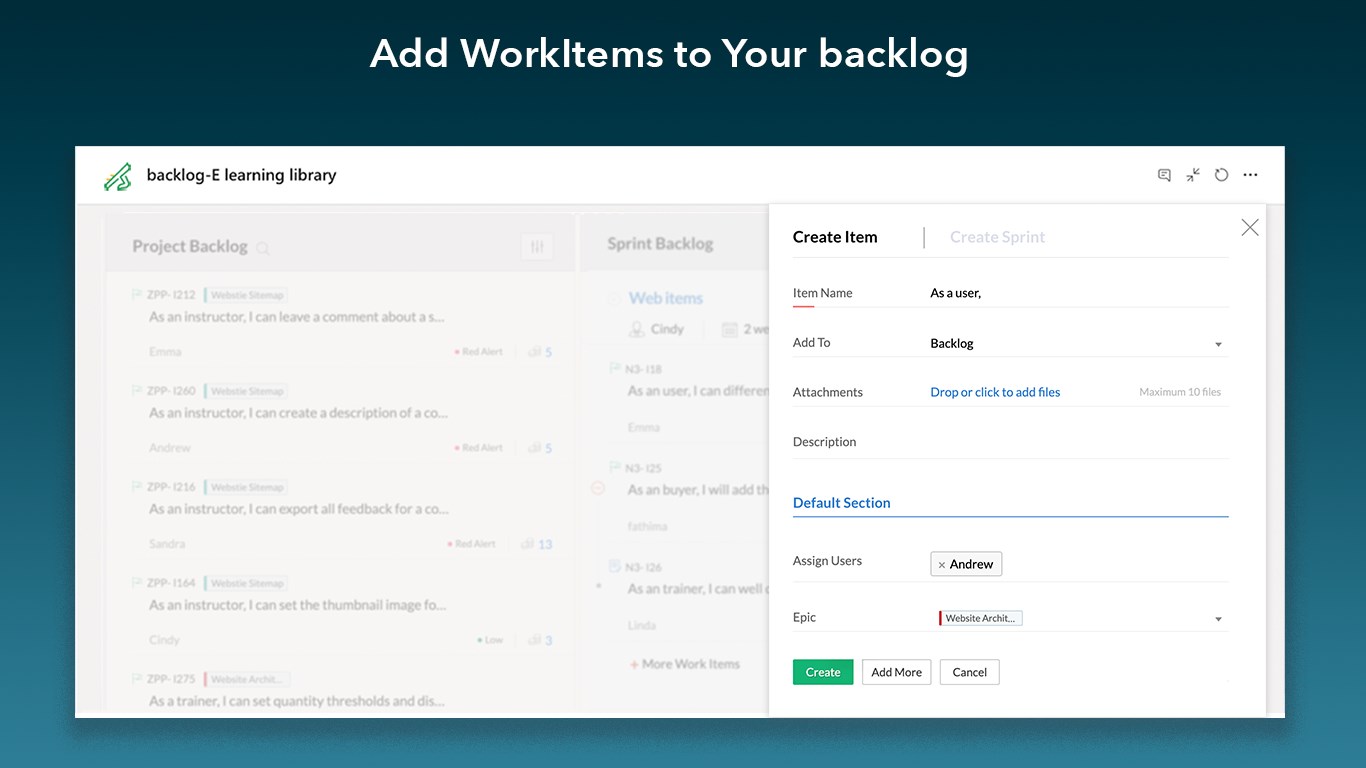Screen dimensions: 1366x768
Task: Click Drop or click to add files
Action: [x=995, y=392]
